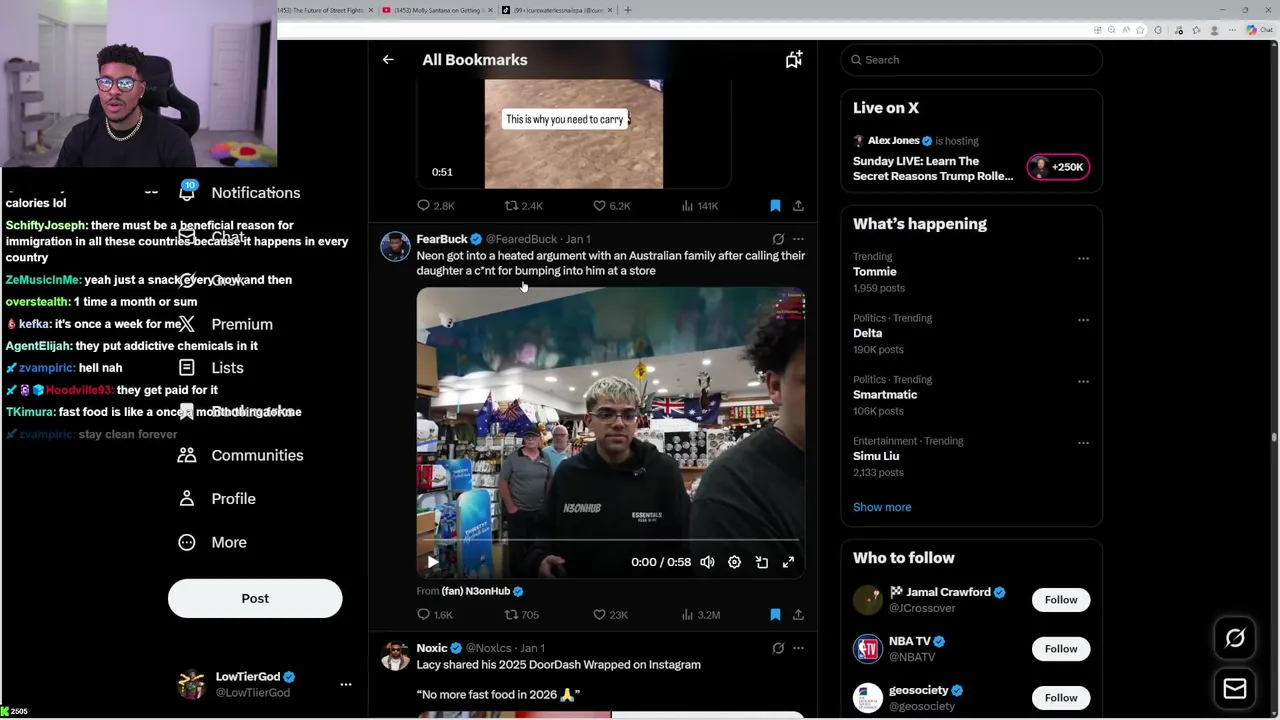Remove bookmark on the 141K views post

coord(775,206)
